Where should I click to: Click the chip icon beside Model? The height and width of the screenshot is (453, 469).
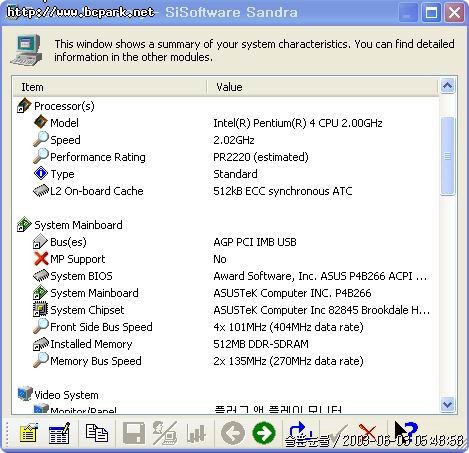[41, 122]
